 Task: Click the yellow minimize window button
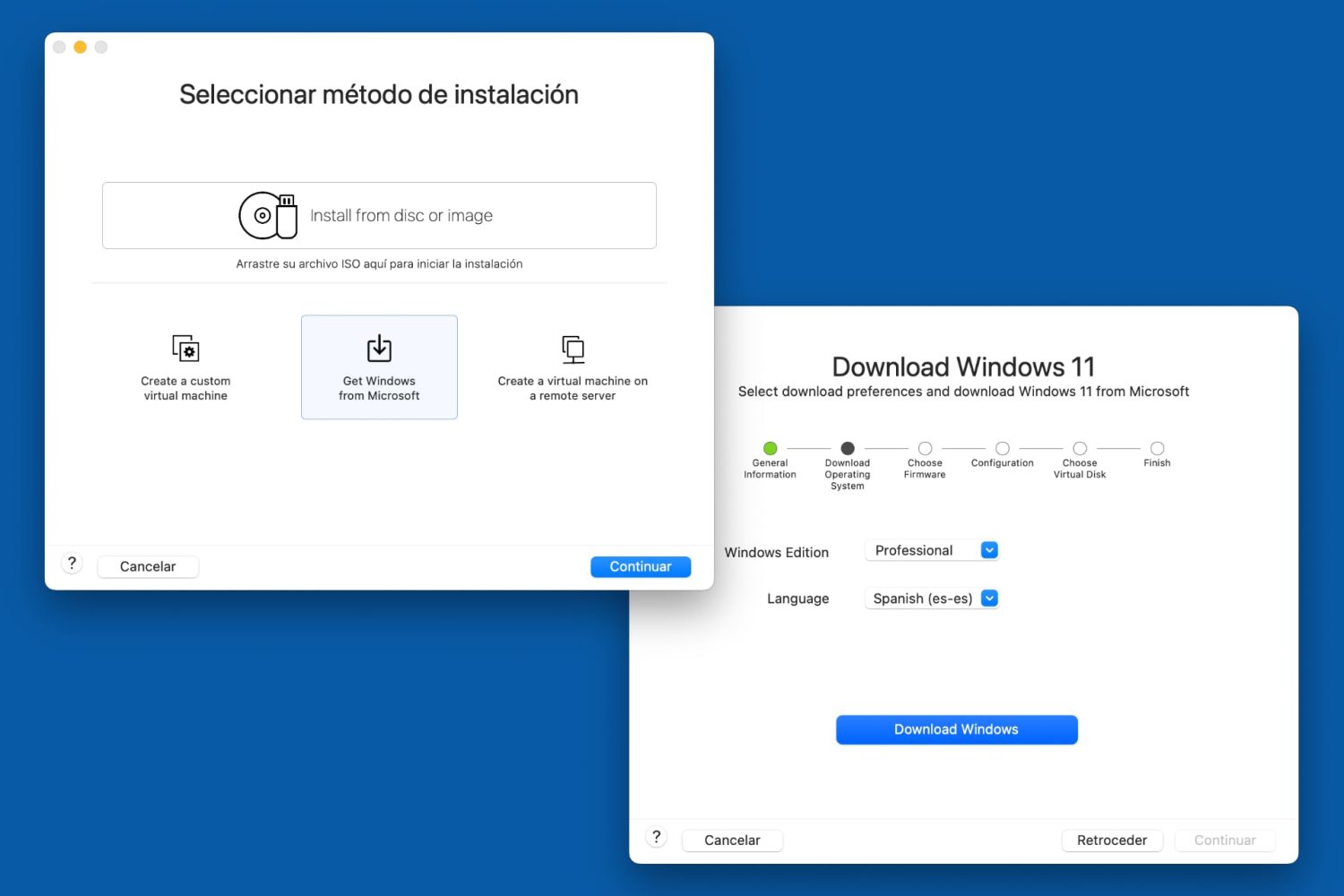[x=80, y=47]
